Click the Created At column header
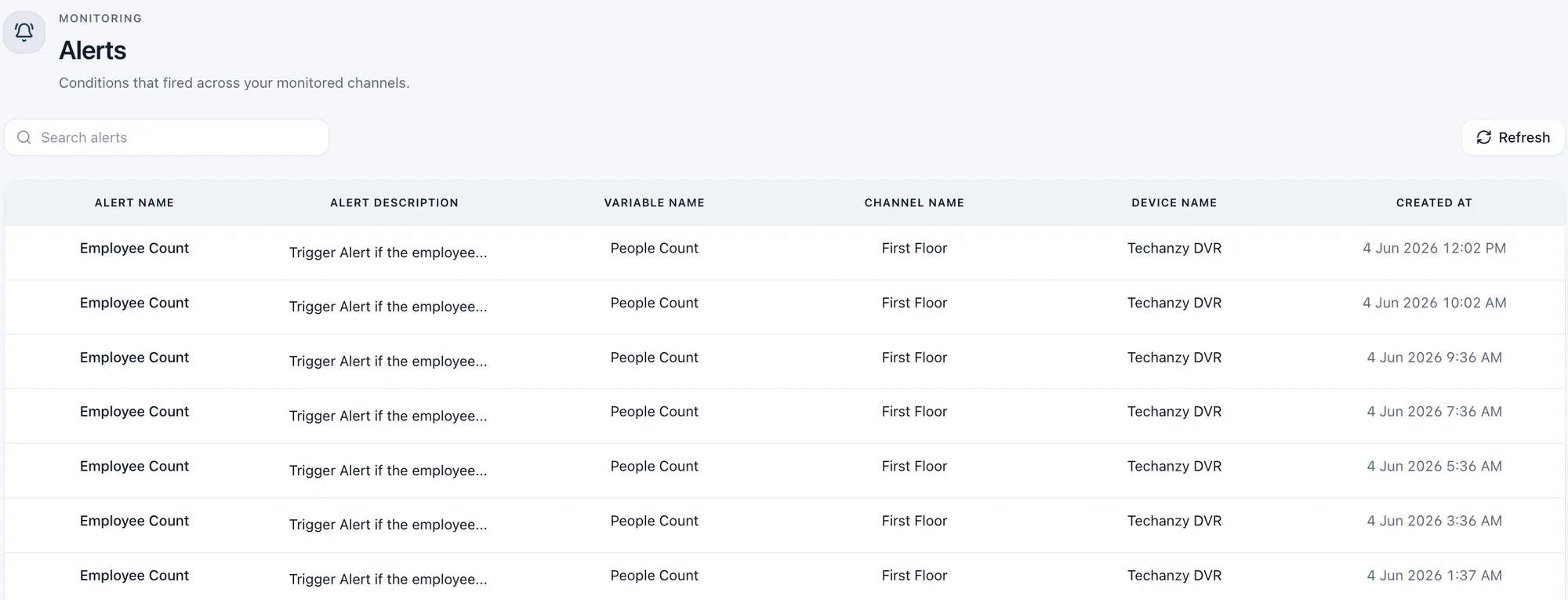1568x600 pixels. [1434, 202]
